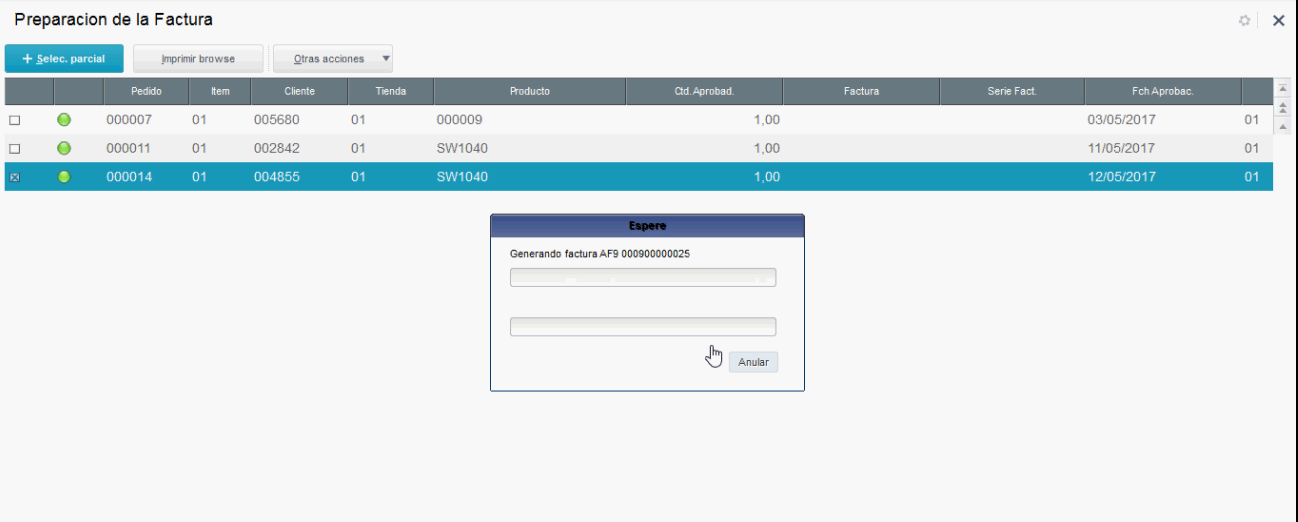Click the Cliente column header

(299, 91)
